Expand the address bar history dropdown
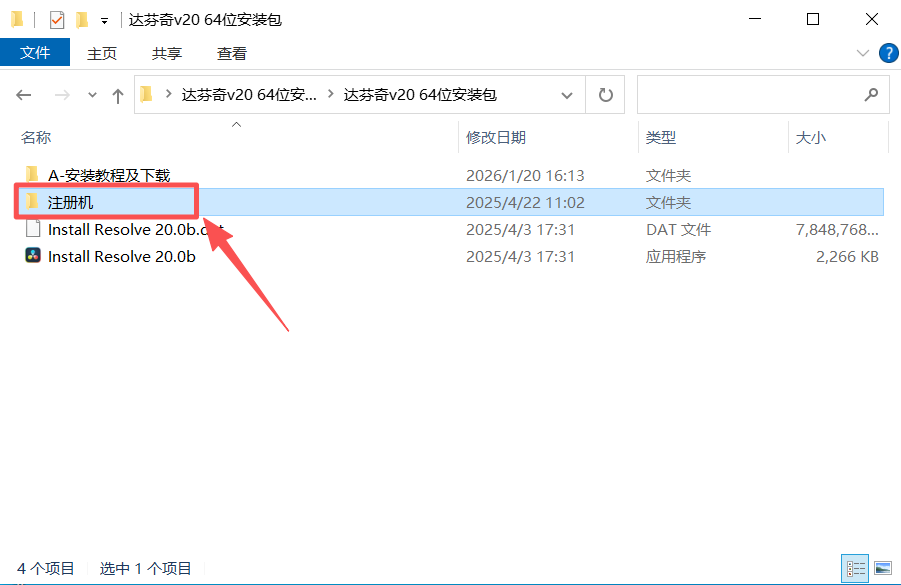The image size is (901, 585). 567,95
